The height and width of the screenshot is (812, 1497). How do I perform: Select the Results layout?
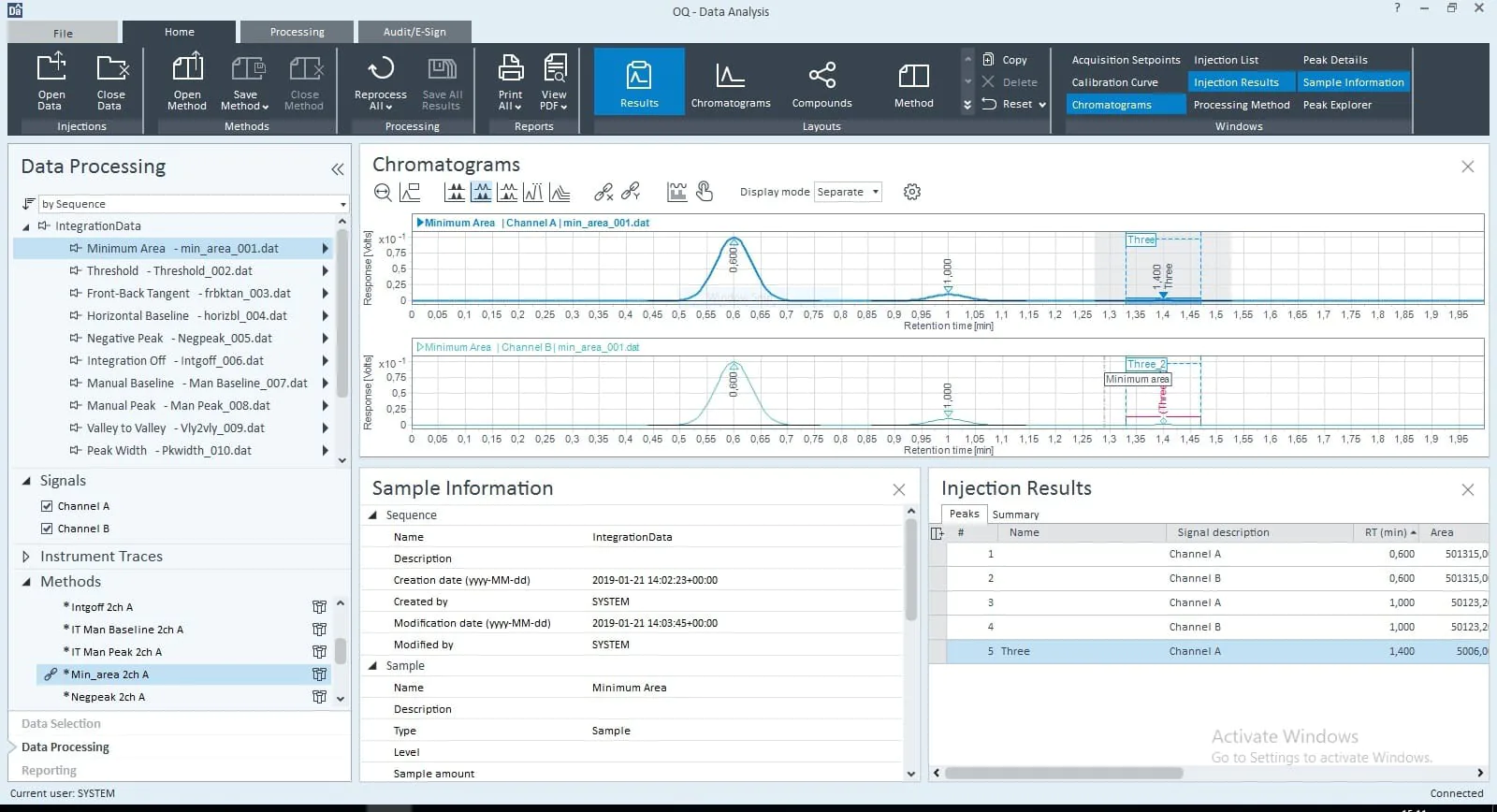(639, 82)
